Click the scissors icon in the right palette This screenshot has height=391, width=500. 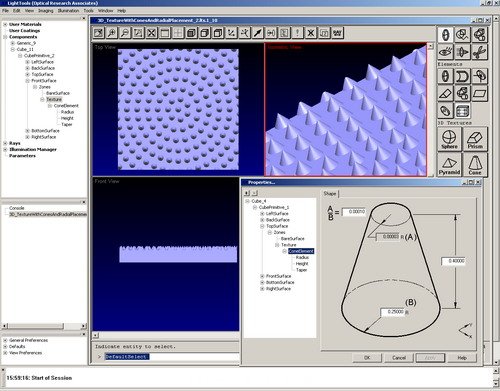[479, 52]
